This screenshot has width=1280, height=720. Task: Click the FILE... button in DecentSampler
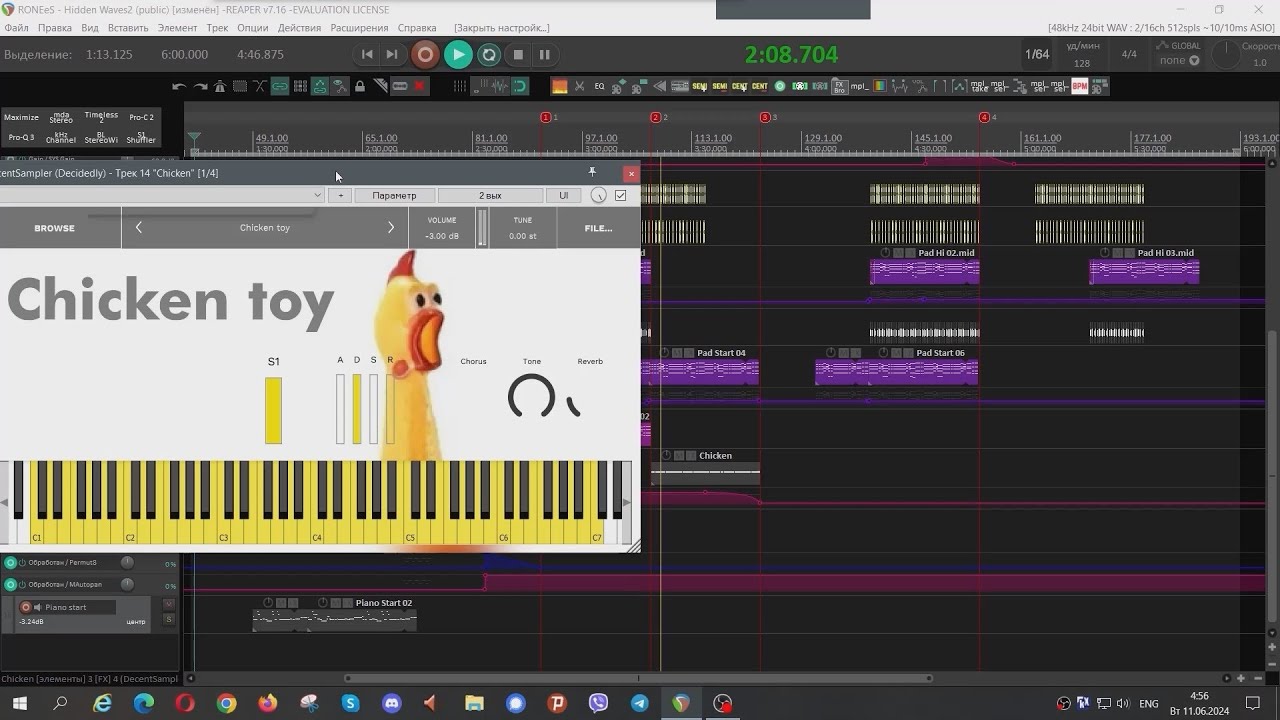(x=598, y=228)
